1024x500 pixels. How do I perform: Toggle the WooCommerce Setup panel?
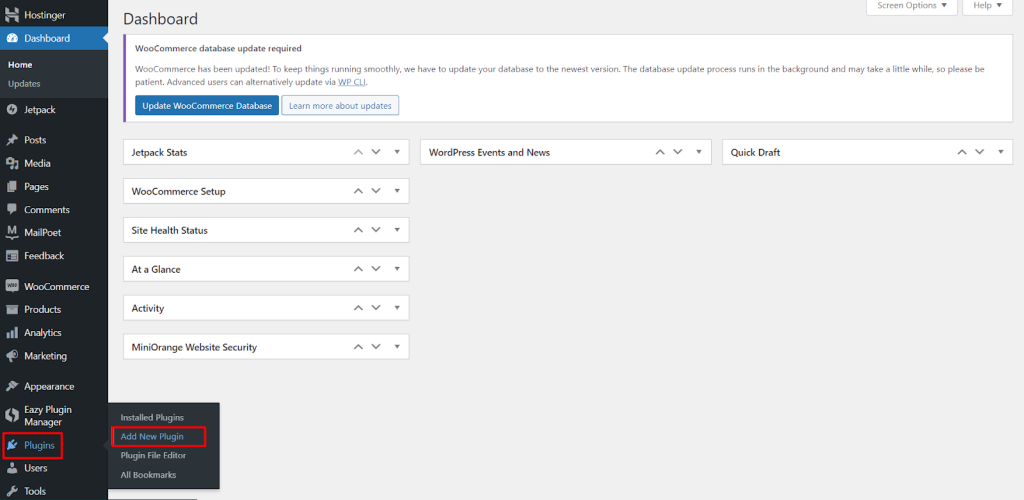coord(397,191)
